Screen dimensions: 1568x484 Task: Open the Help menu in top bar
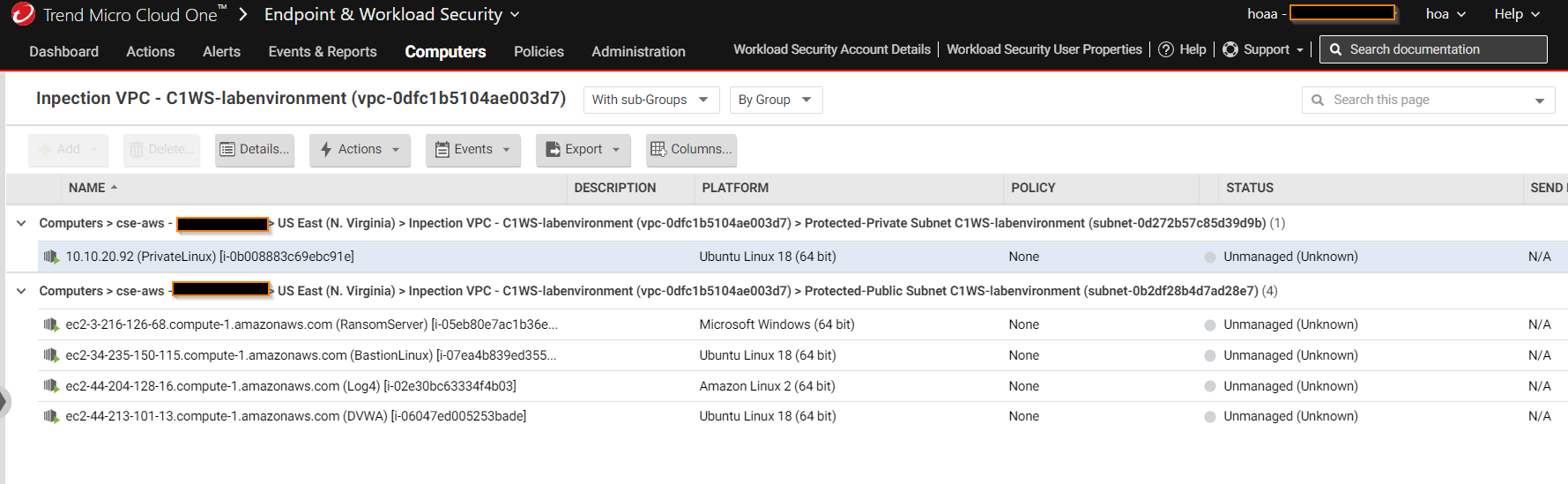pyautogui.click(x=1517, y=14)
